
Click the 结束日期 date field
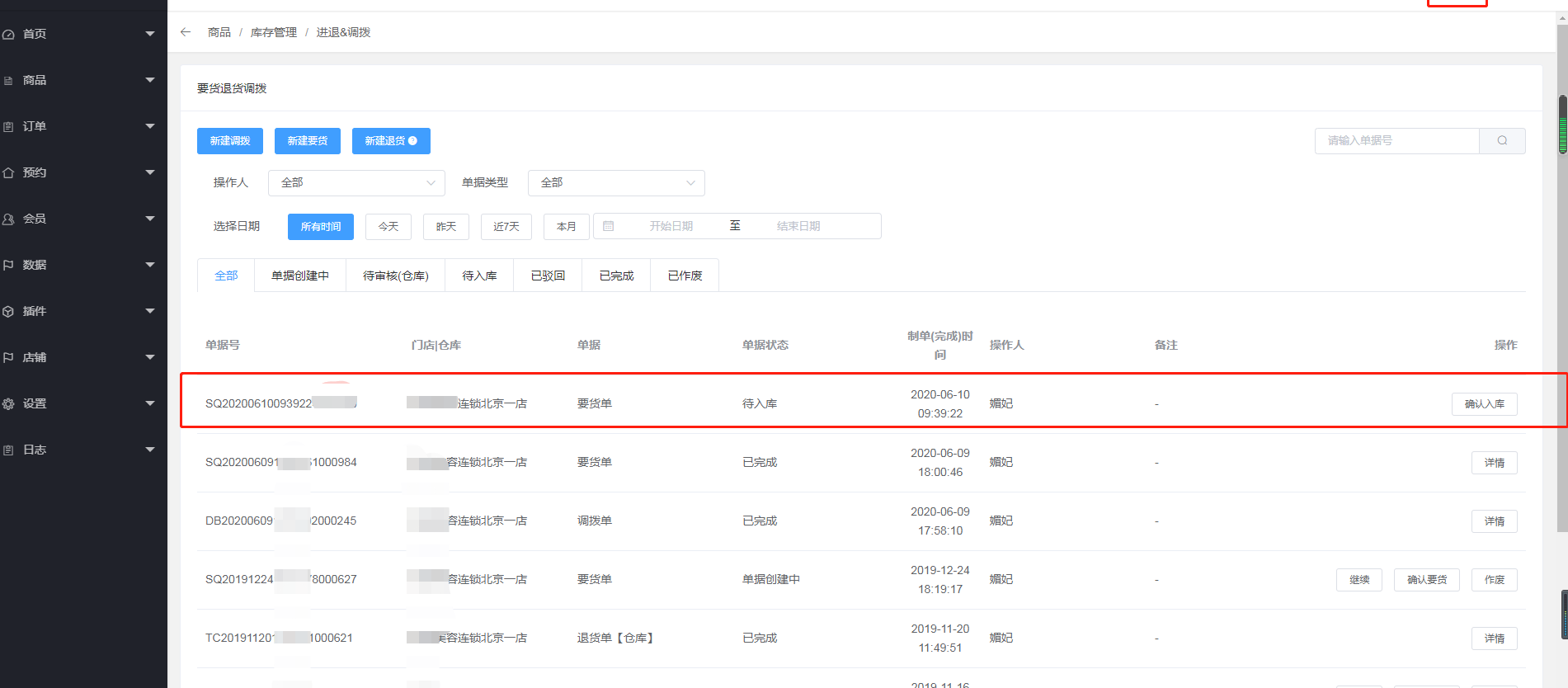coord(798,226)
